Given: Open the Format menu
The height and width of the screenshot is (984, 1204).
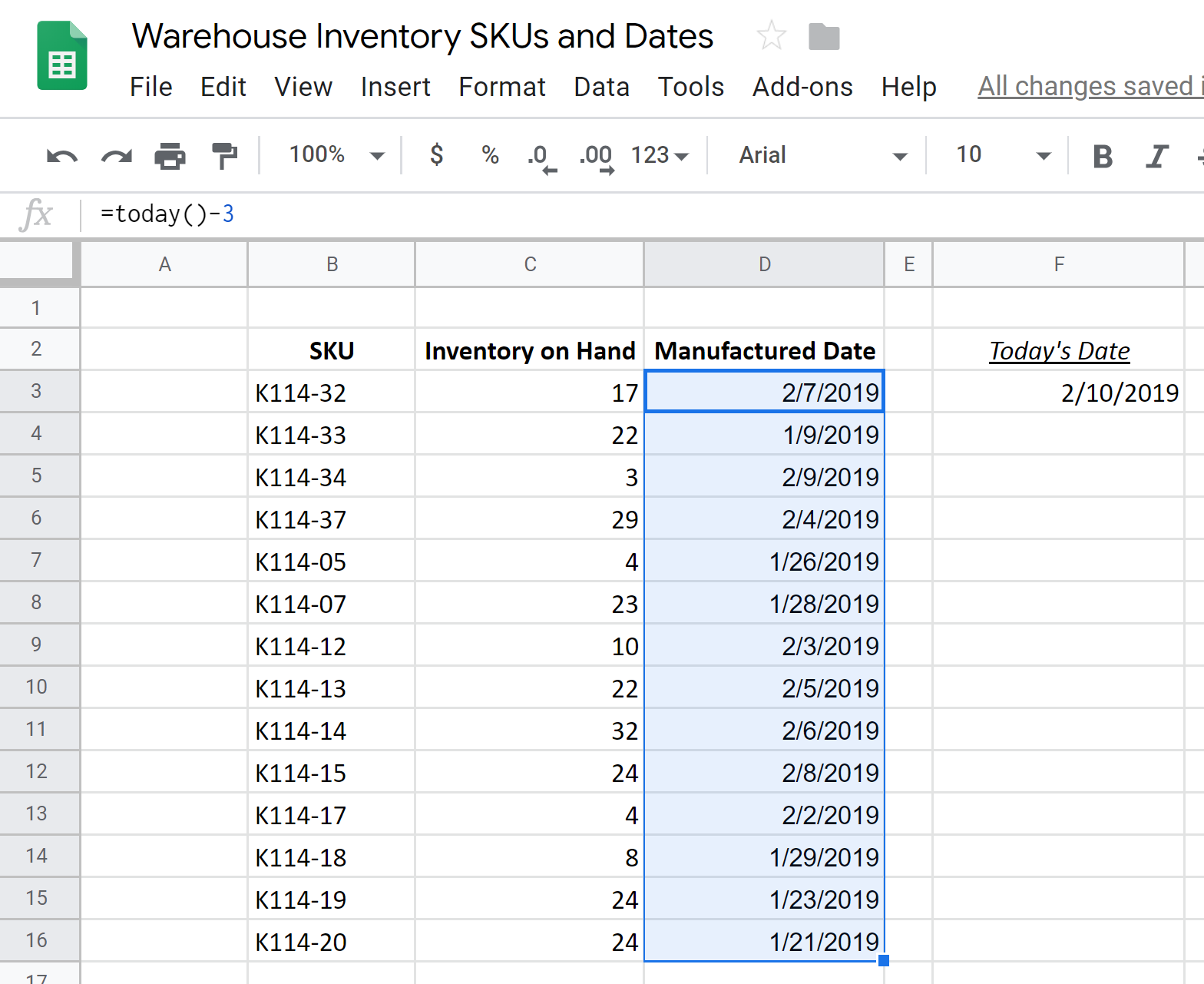Looking at the screenshot, I should [502, 87].
